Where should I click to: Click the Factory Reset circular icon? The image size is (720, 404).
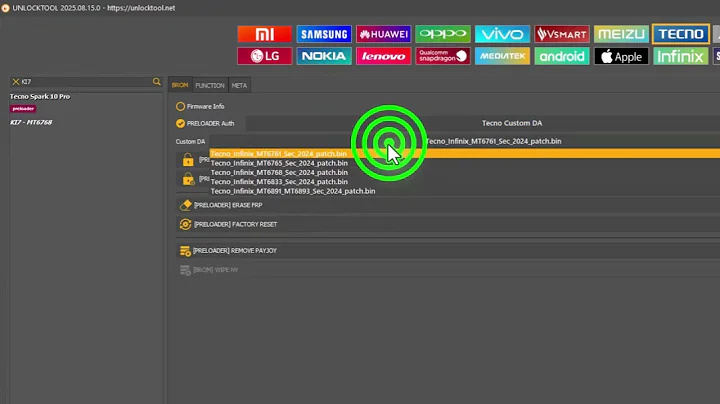(186, 224)
